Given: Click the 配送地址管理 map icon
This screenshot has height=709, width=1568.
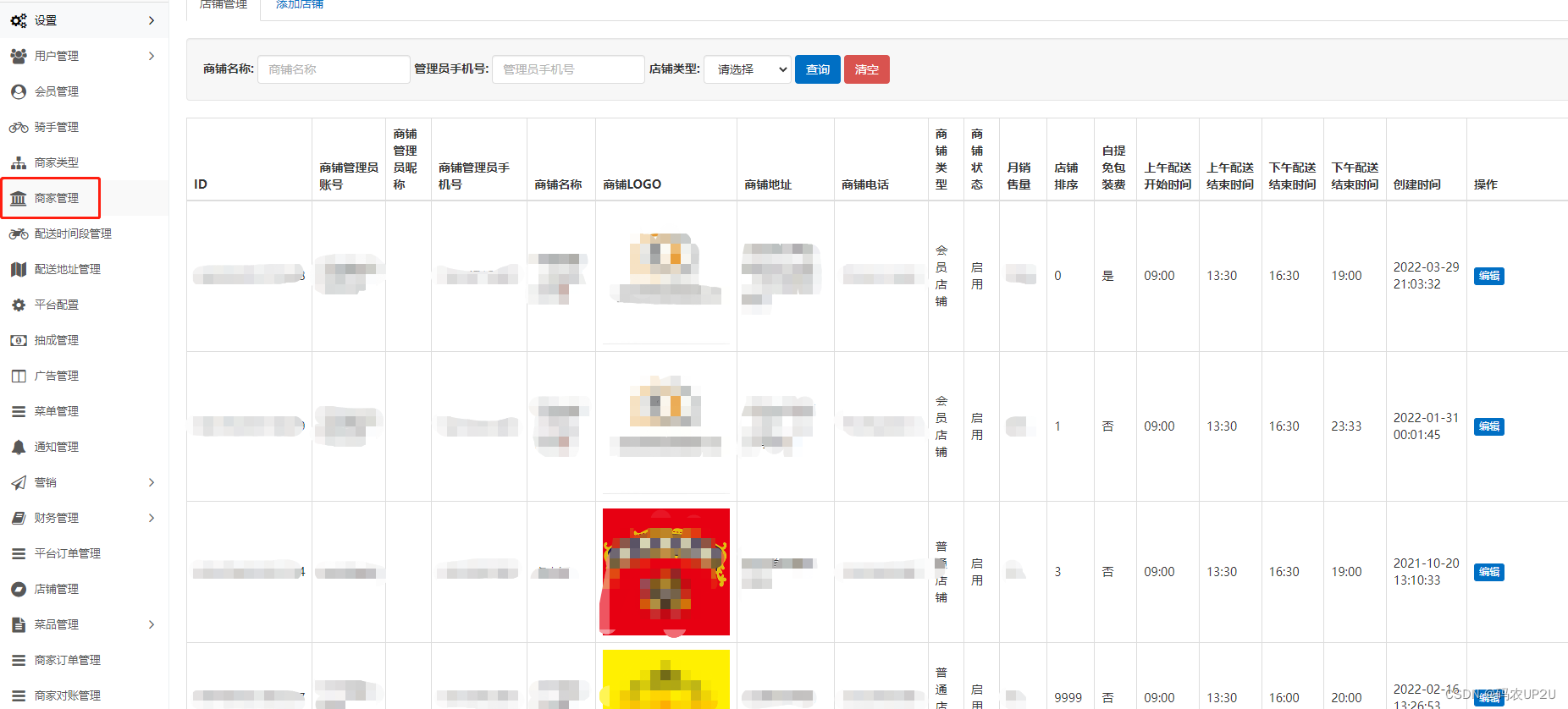Looking at the screenshot, I should [19, 269].
